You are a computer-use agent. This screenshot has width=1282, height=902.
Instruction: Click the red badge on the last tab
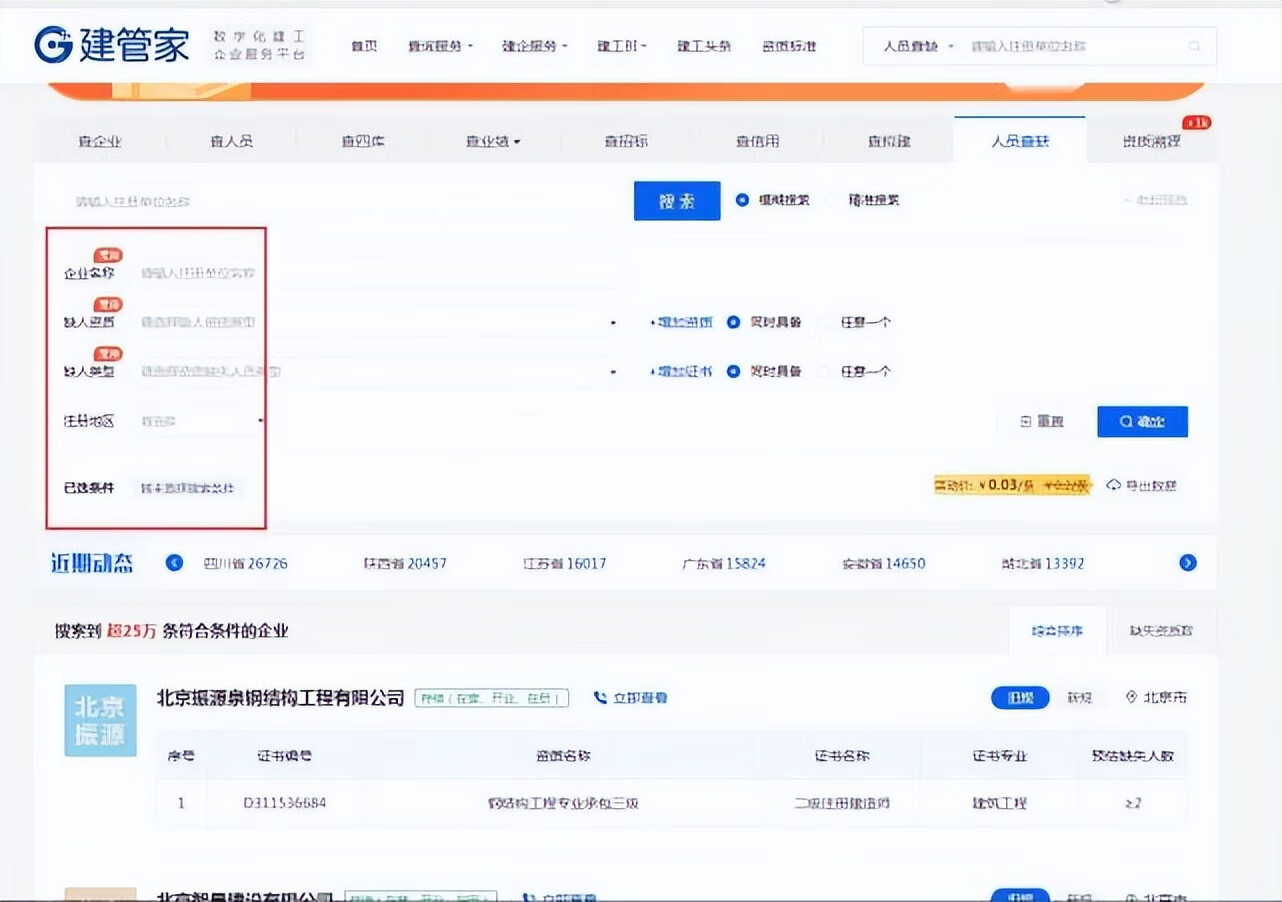click(1197, 123)
